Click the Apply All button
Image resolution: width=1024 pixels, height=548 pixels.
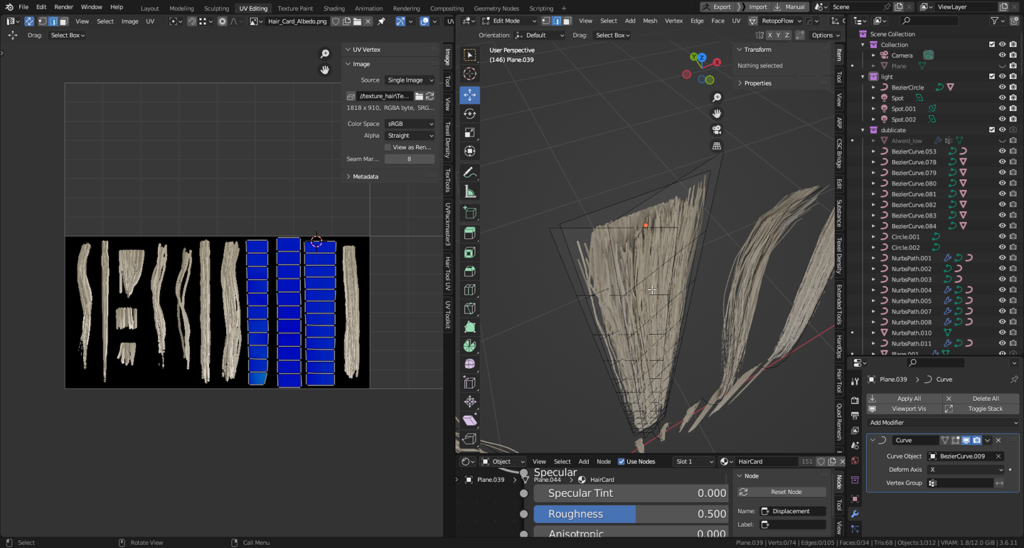[x=908, y=398]
